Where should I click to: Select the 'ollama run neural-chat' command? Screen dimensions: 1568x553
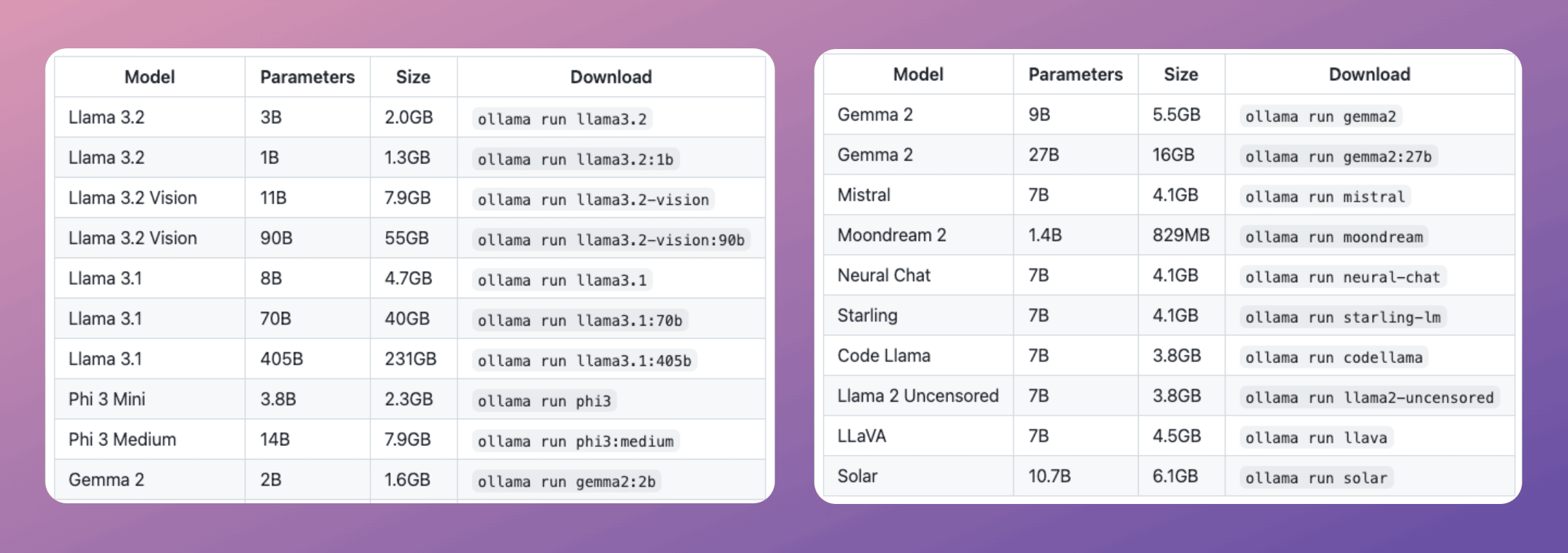(1343, 277)
